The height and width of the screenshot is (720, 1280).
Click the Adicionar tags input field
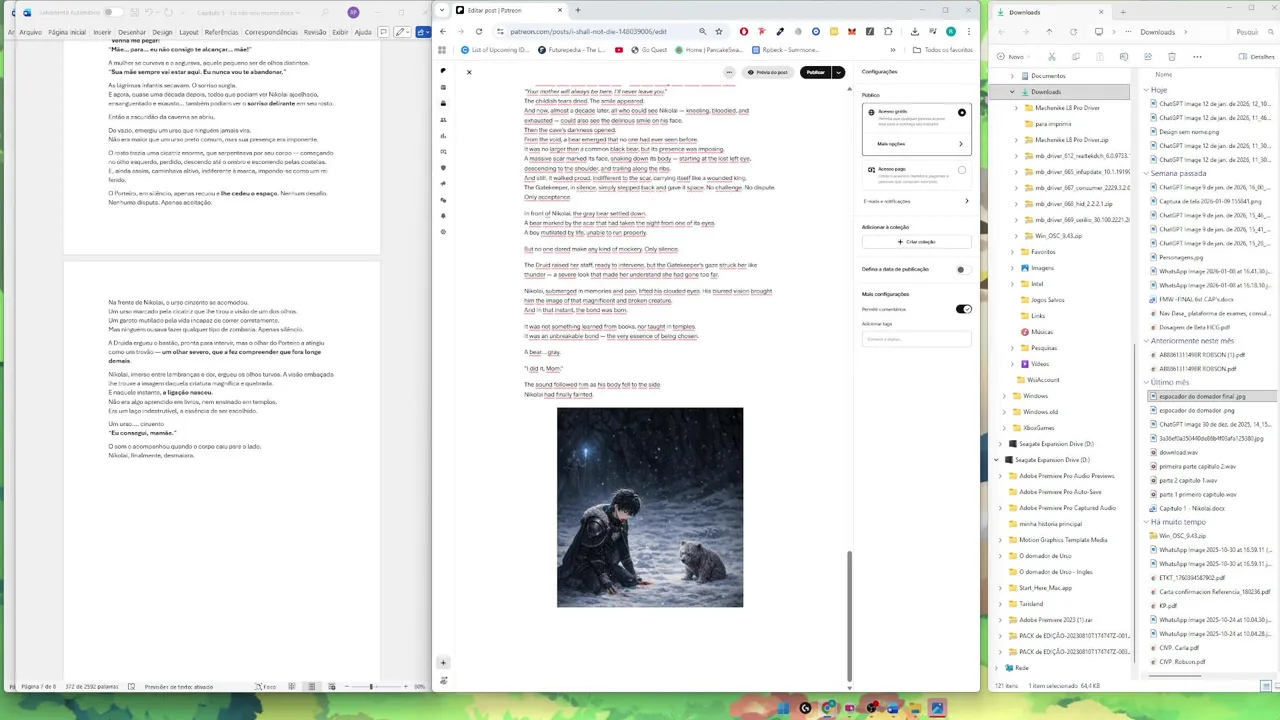coord(916,339)
